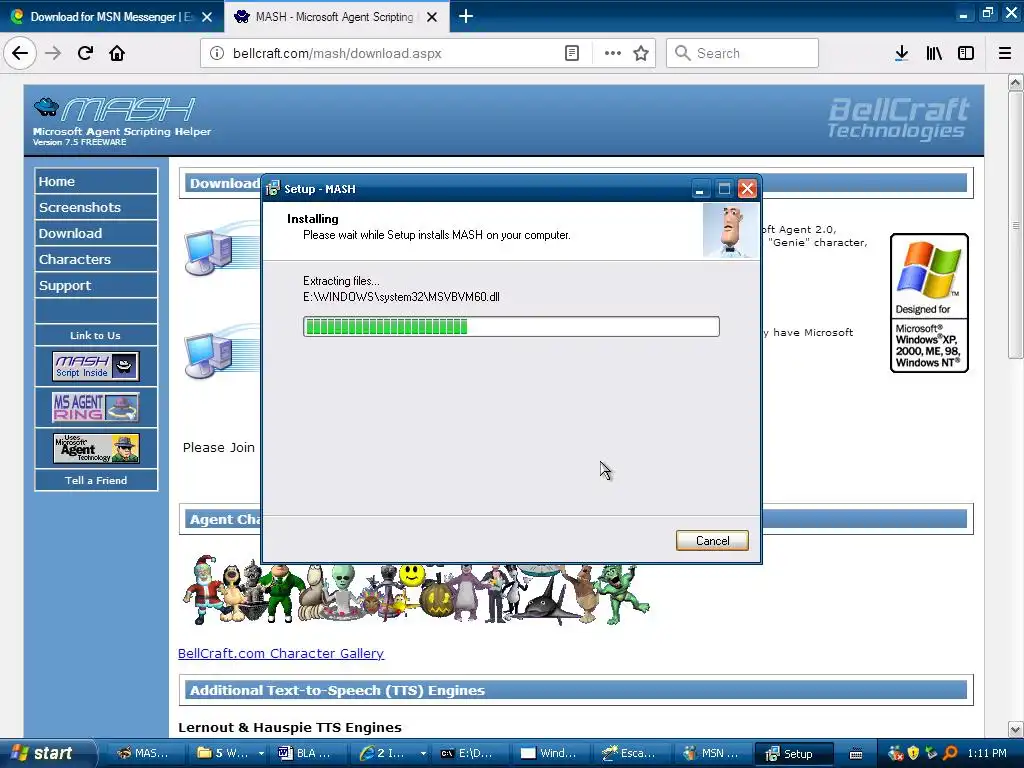Click the agent characters group image

[416, 593]
